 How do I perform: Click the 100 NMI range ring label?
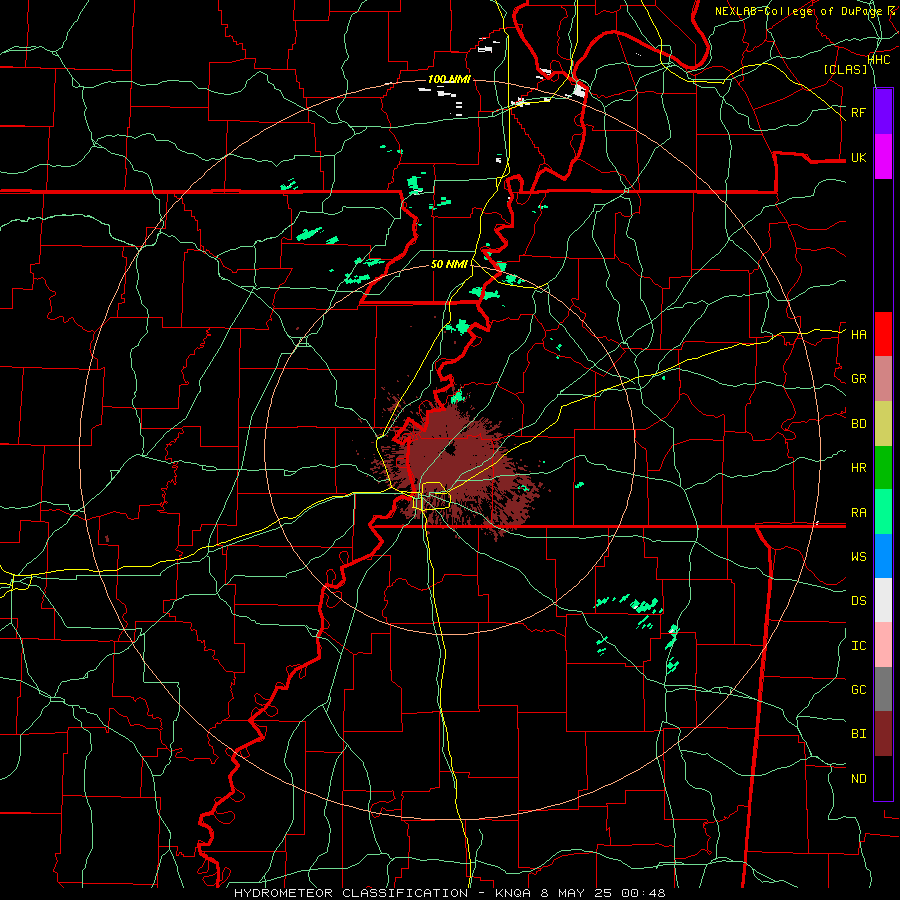click(449, 79)
